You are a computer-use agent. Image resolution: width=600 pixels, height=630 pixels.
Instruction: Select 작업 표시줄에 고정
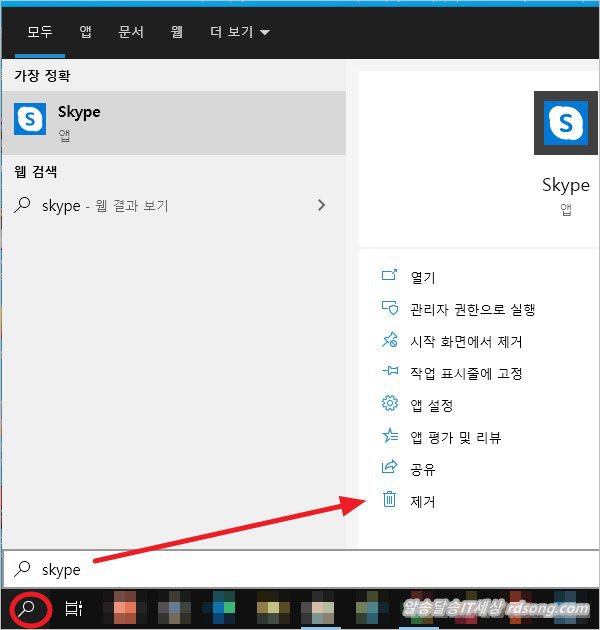[466, 373]
